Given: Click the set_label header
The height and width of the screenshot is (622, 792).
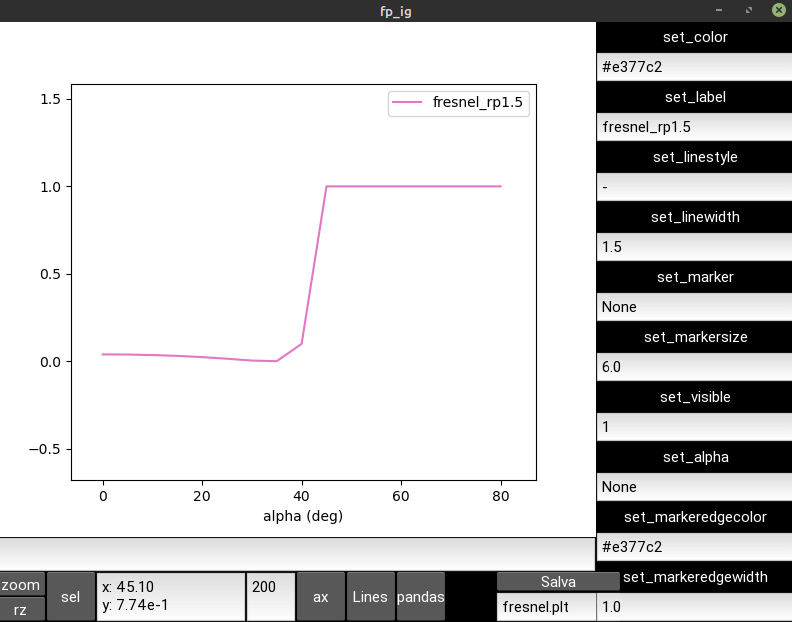Looking at the screenshot, I should pyautogui.click(x=694, y=97).
